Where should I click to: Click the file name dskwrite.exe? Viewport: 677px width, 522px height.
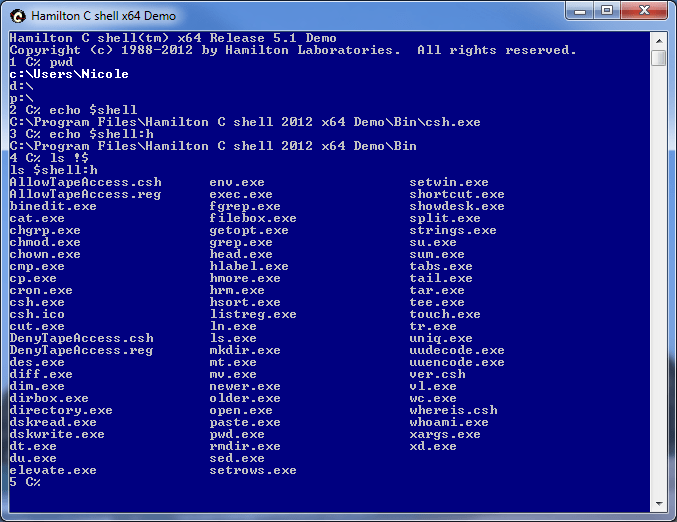[57, 434]
